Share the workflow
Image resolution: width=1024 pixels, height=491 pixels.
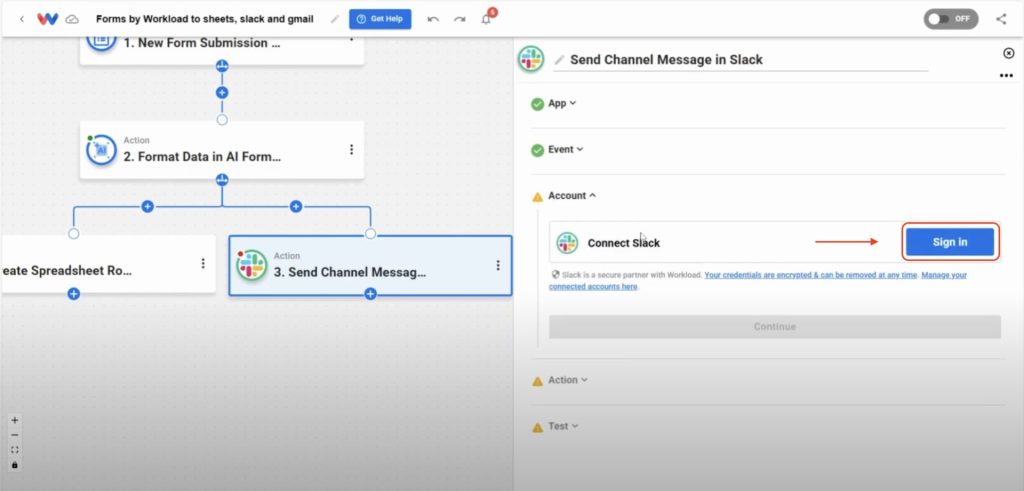[x=1001, y=19]
